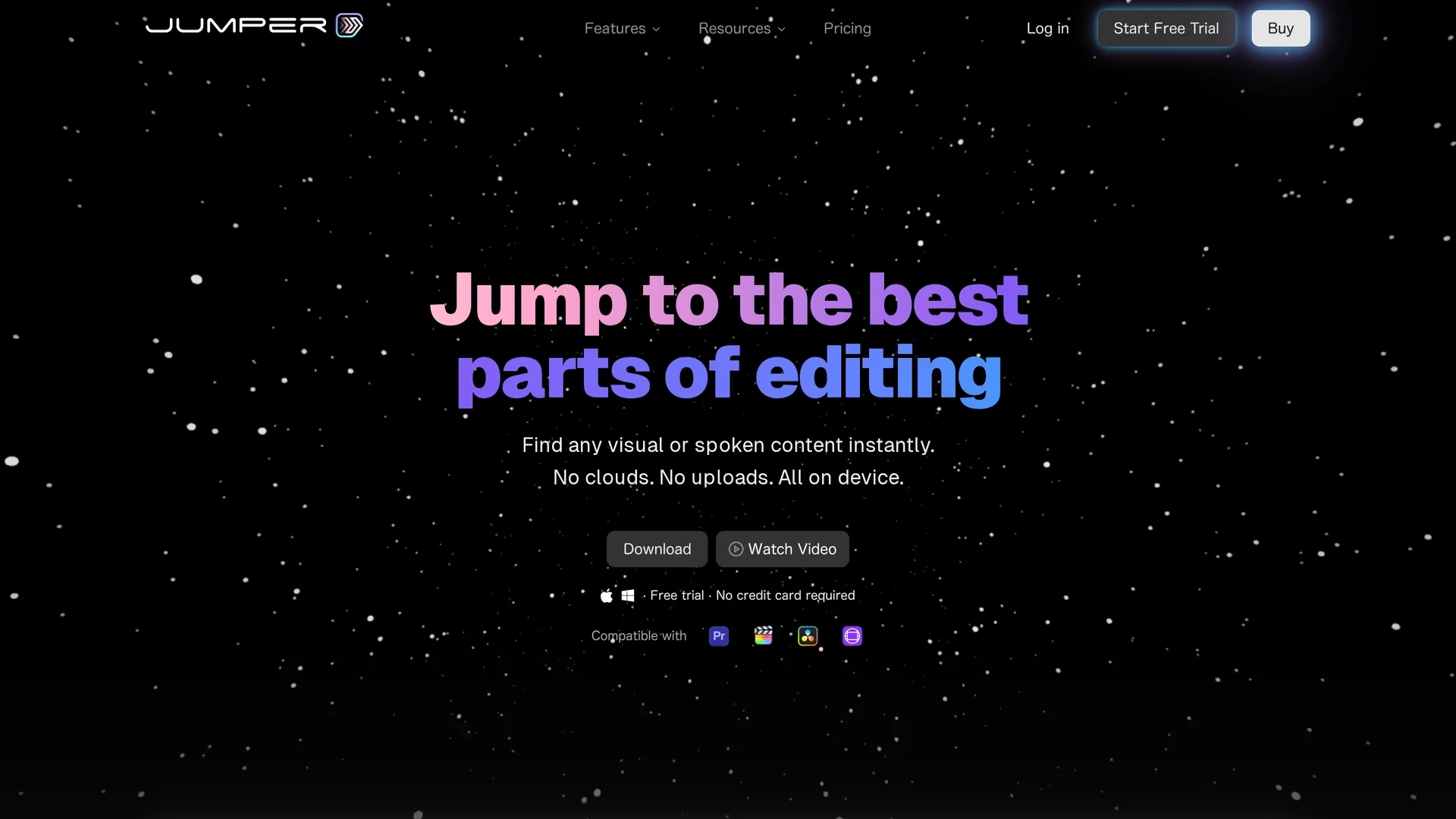Click the Log in link
This screenshot has width=1456, height=819.
(1047, 28)
